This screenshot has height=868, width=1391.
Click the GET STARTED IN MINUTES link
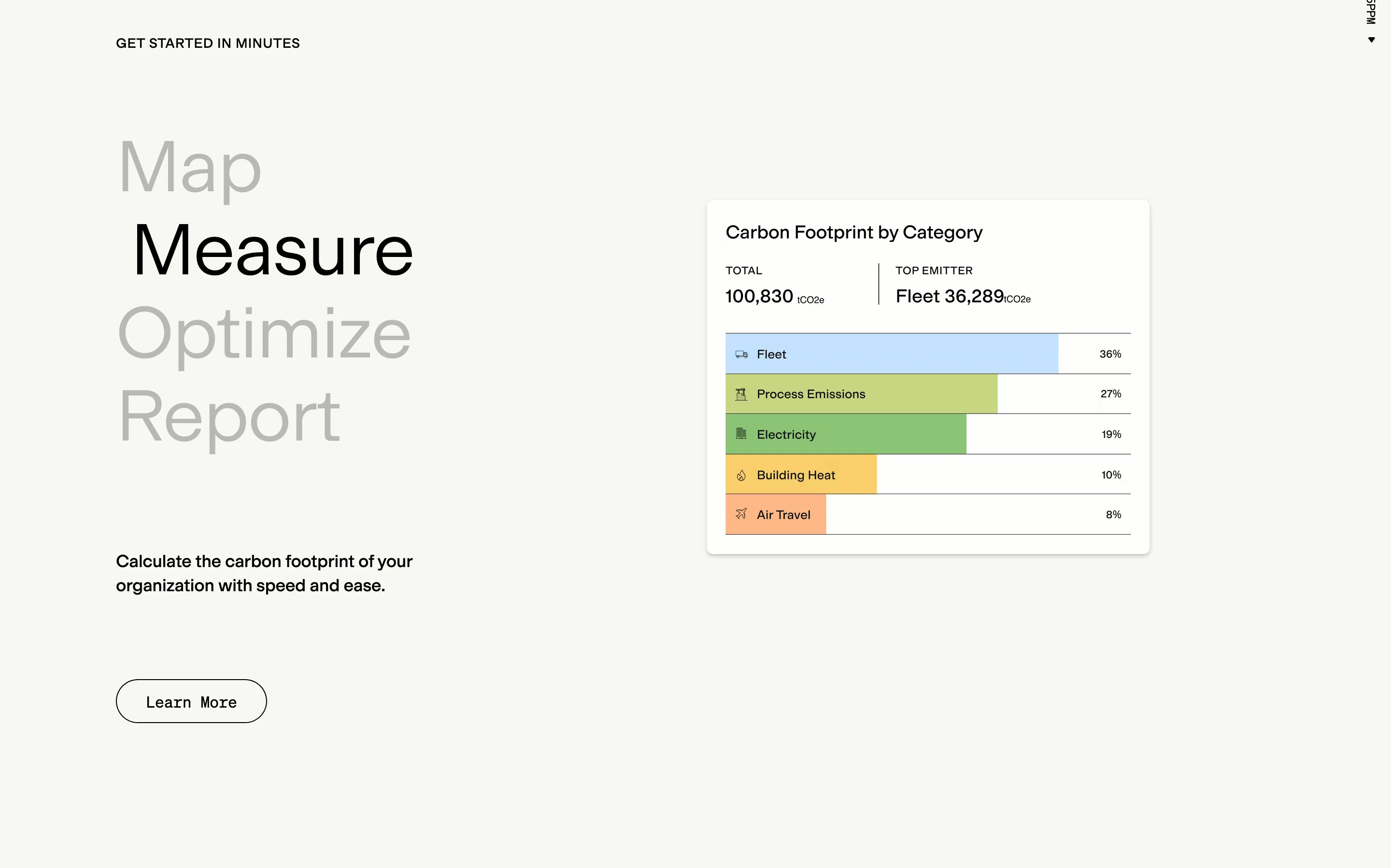(208, 43)
